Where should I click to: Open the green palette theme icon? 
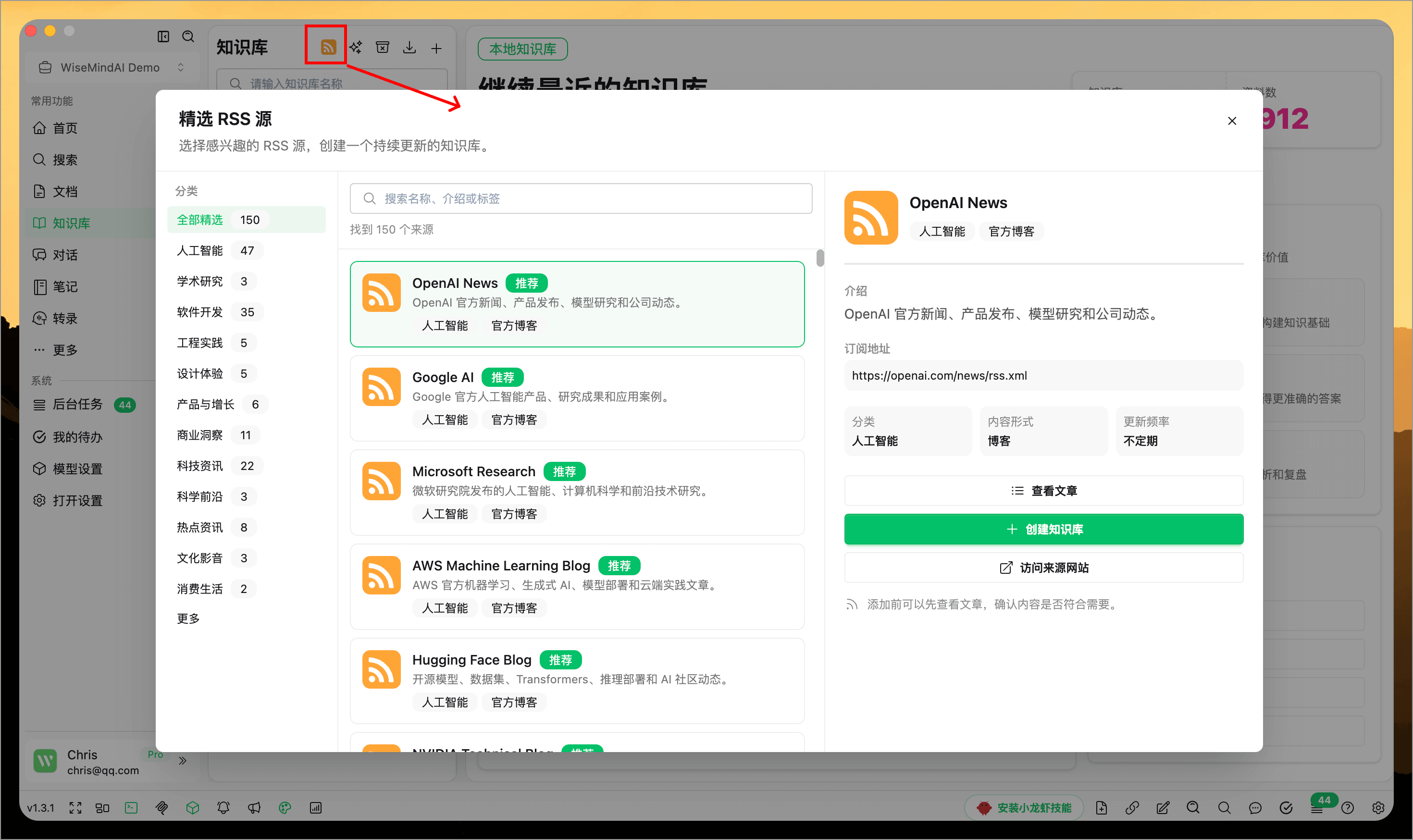pos(285,808)
